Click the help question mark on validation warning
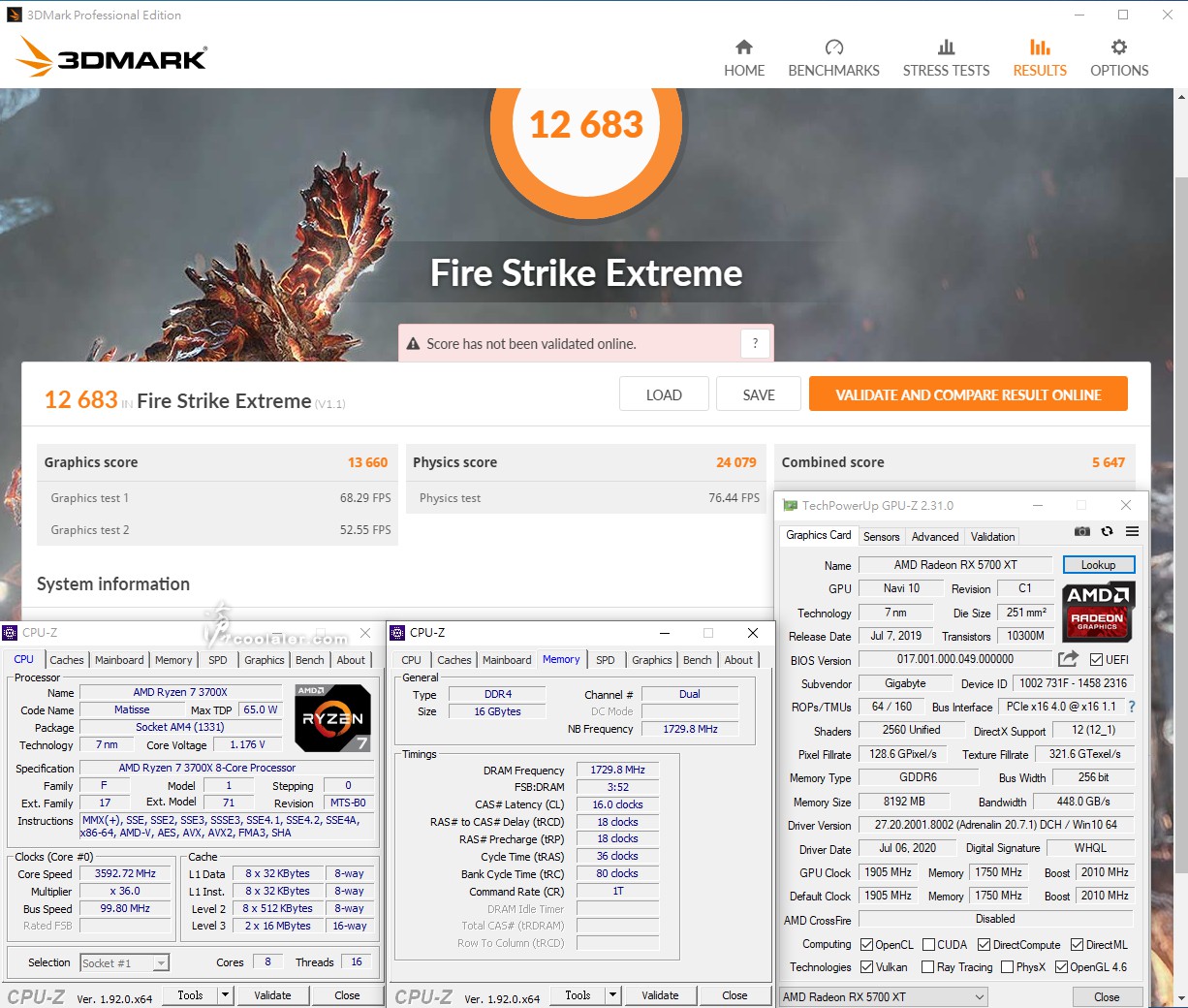This screenshot has width=1188, height=1008. pos(755,343)
